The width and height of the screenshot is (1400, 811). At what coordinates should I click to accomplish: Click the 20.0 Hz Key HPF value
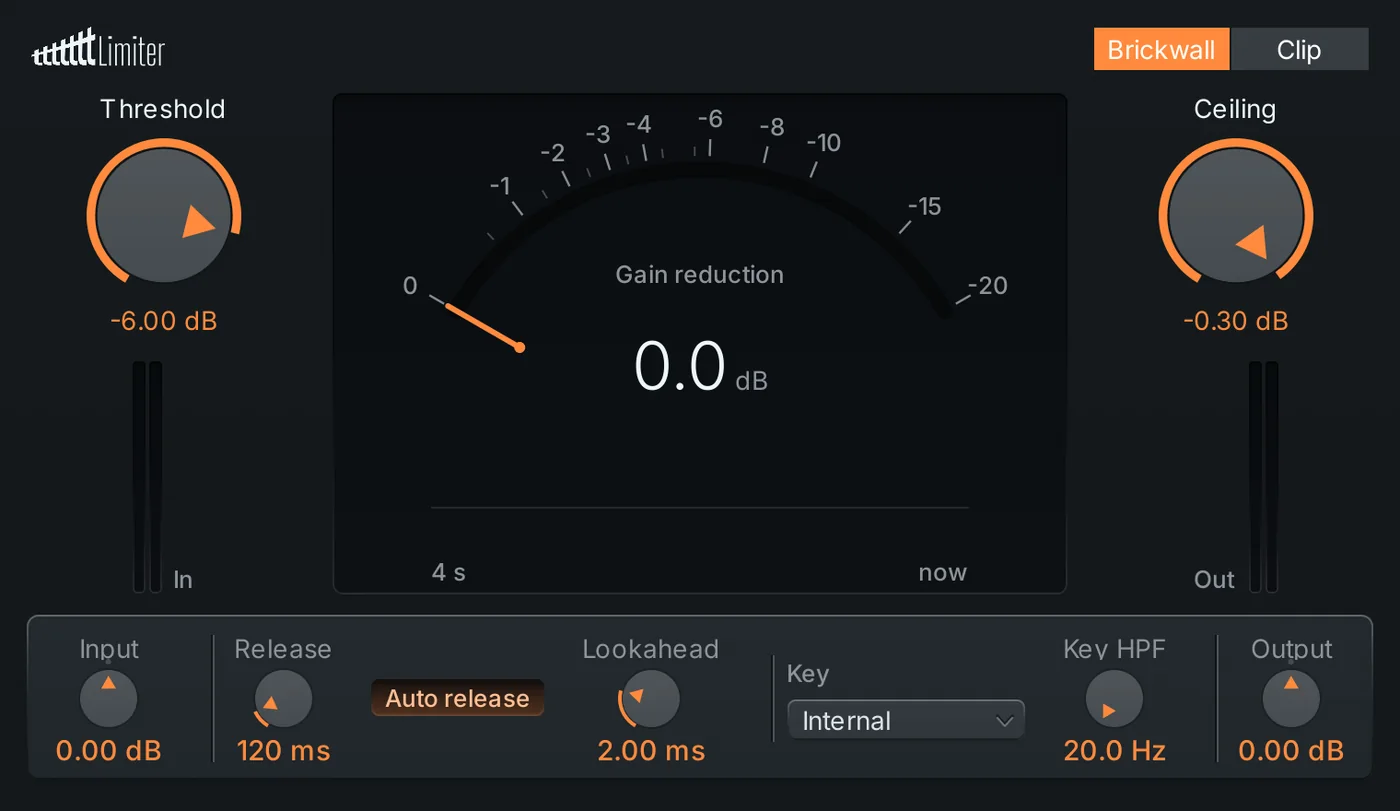pyautogui.click(x=1115, y=751)
